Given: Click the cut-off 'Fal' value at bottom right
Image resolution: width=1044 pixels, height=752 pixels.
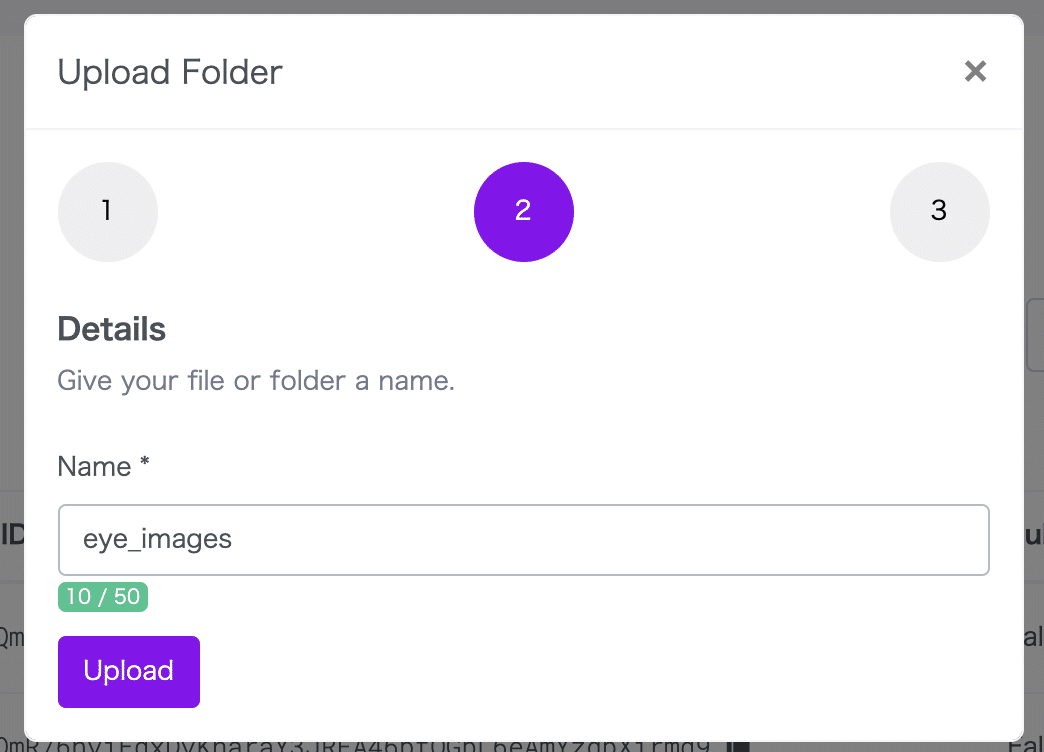Looking at the screenshot, I should point(1028,746).
